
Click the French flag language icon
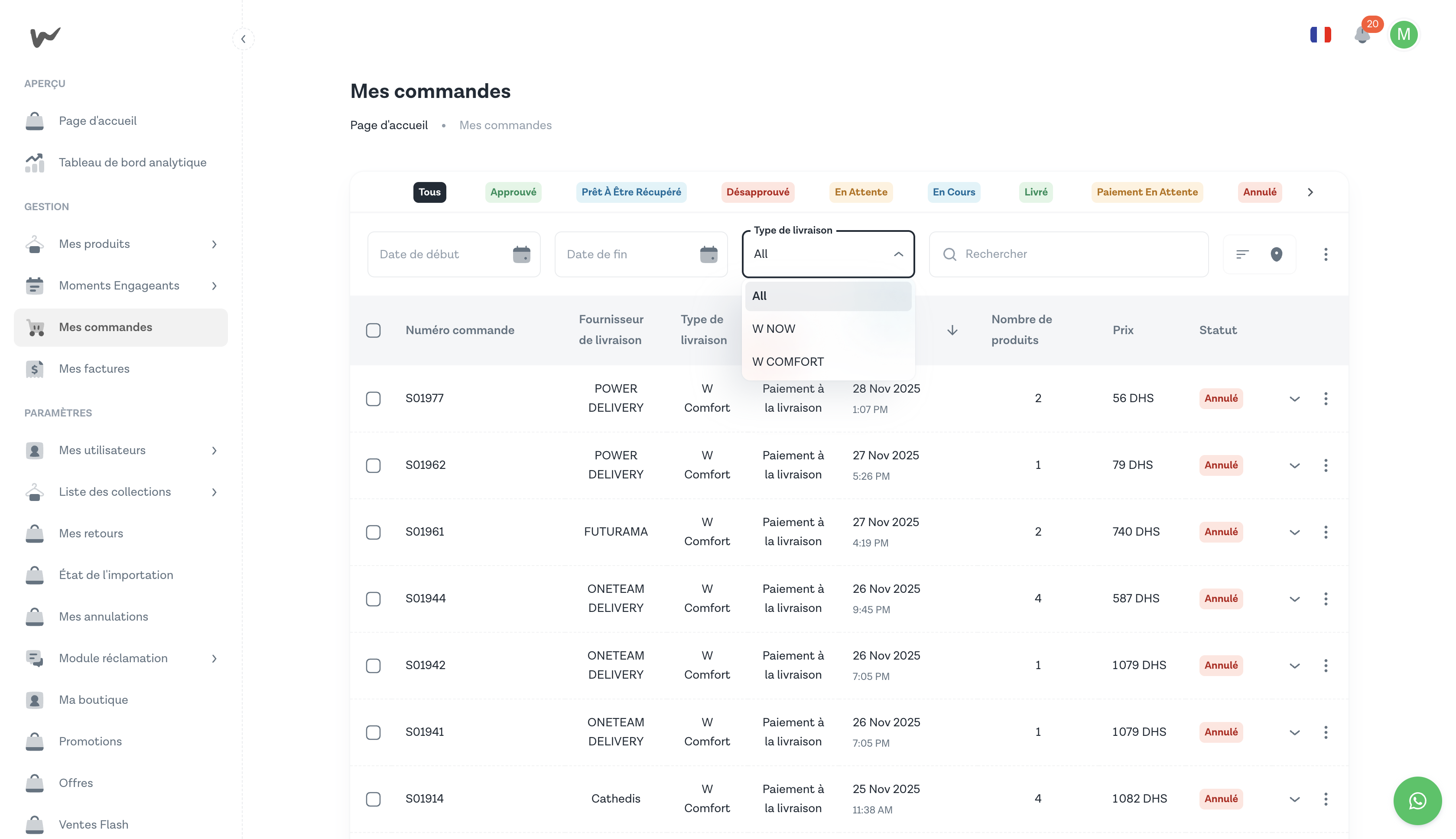(1320, 35)
